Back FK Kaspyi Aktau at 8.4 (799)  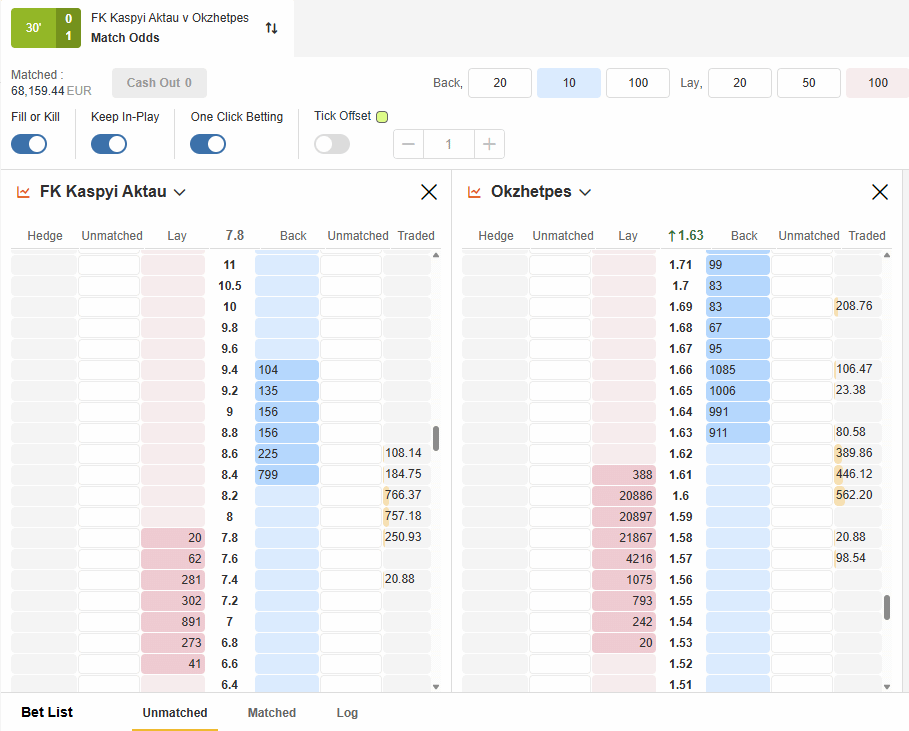point(286,475)
